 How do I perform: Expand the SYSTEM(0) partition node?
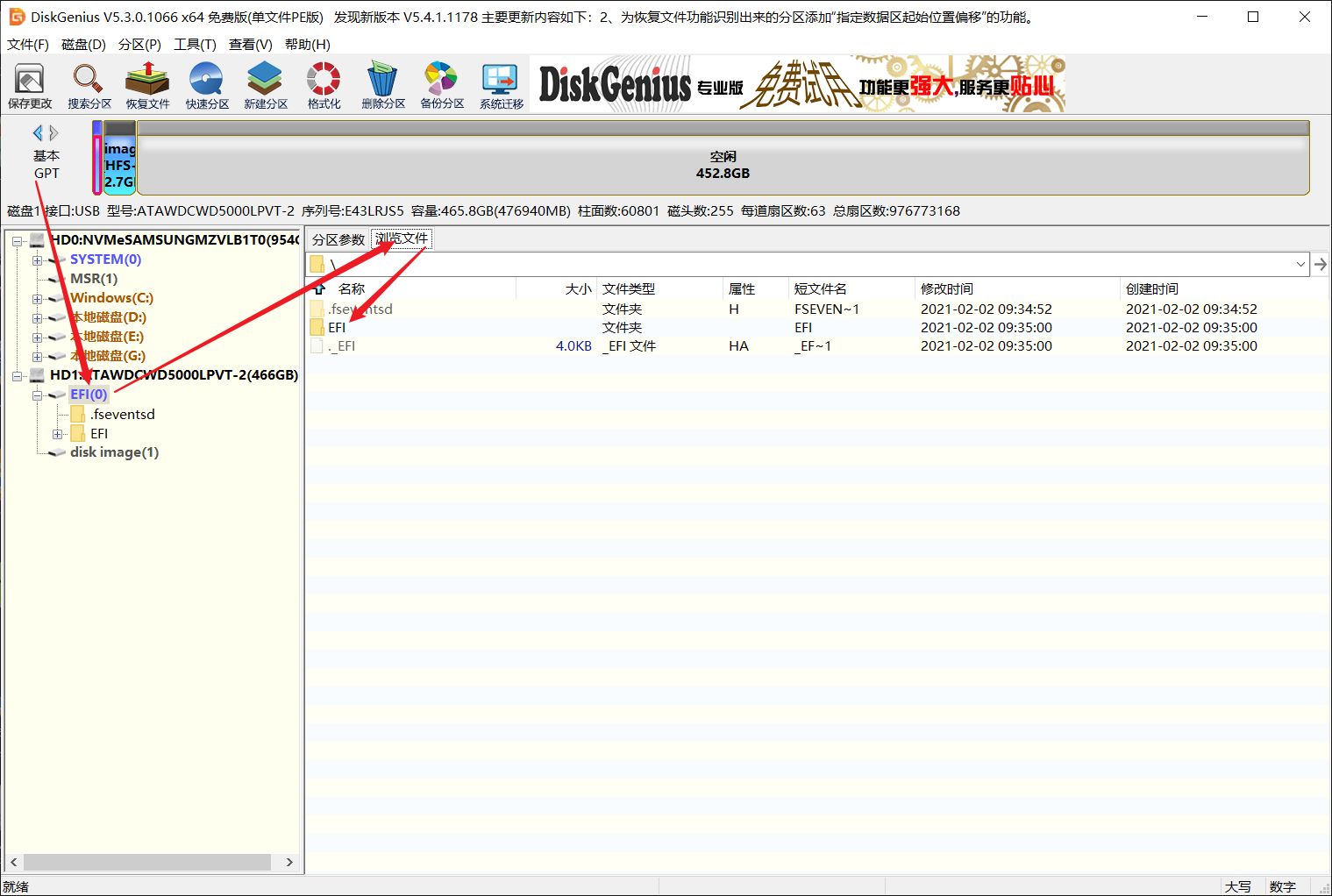[37, 260]
